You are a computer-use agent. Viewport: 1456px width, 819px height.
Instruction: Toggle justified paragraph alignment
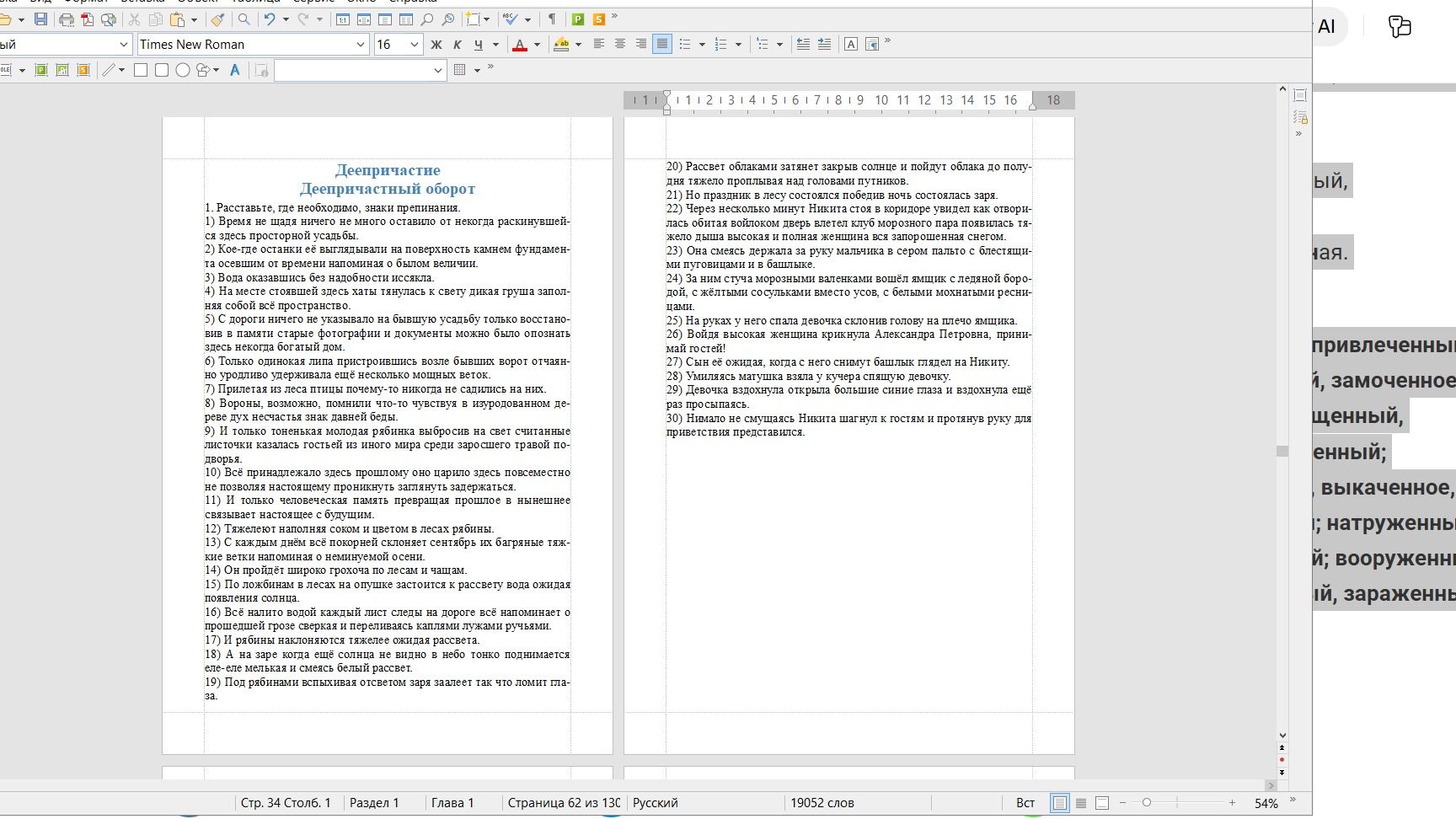point(662,44)
